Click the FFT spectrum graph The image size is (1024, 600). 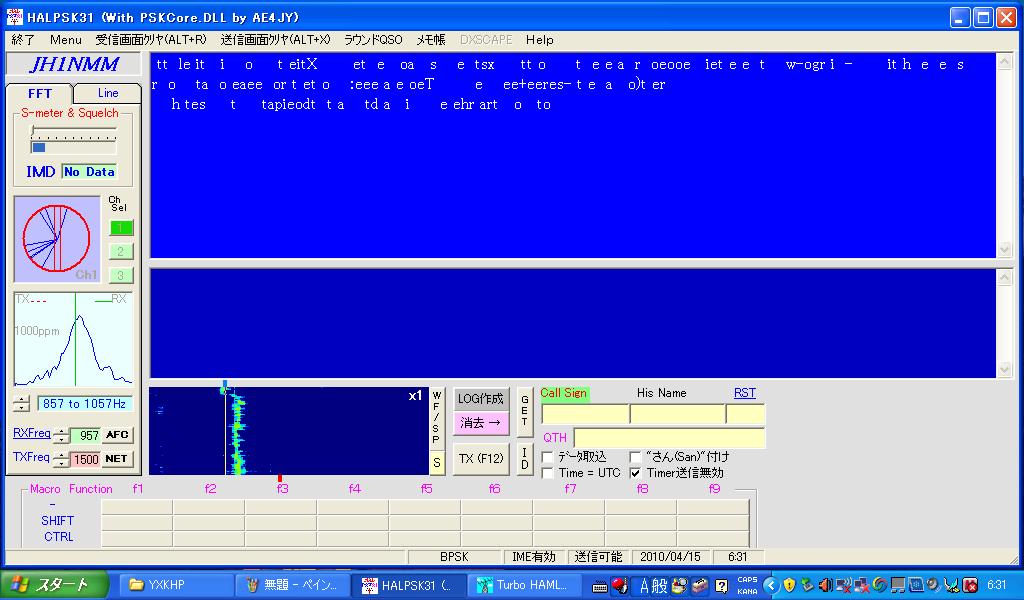(73, 339)
